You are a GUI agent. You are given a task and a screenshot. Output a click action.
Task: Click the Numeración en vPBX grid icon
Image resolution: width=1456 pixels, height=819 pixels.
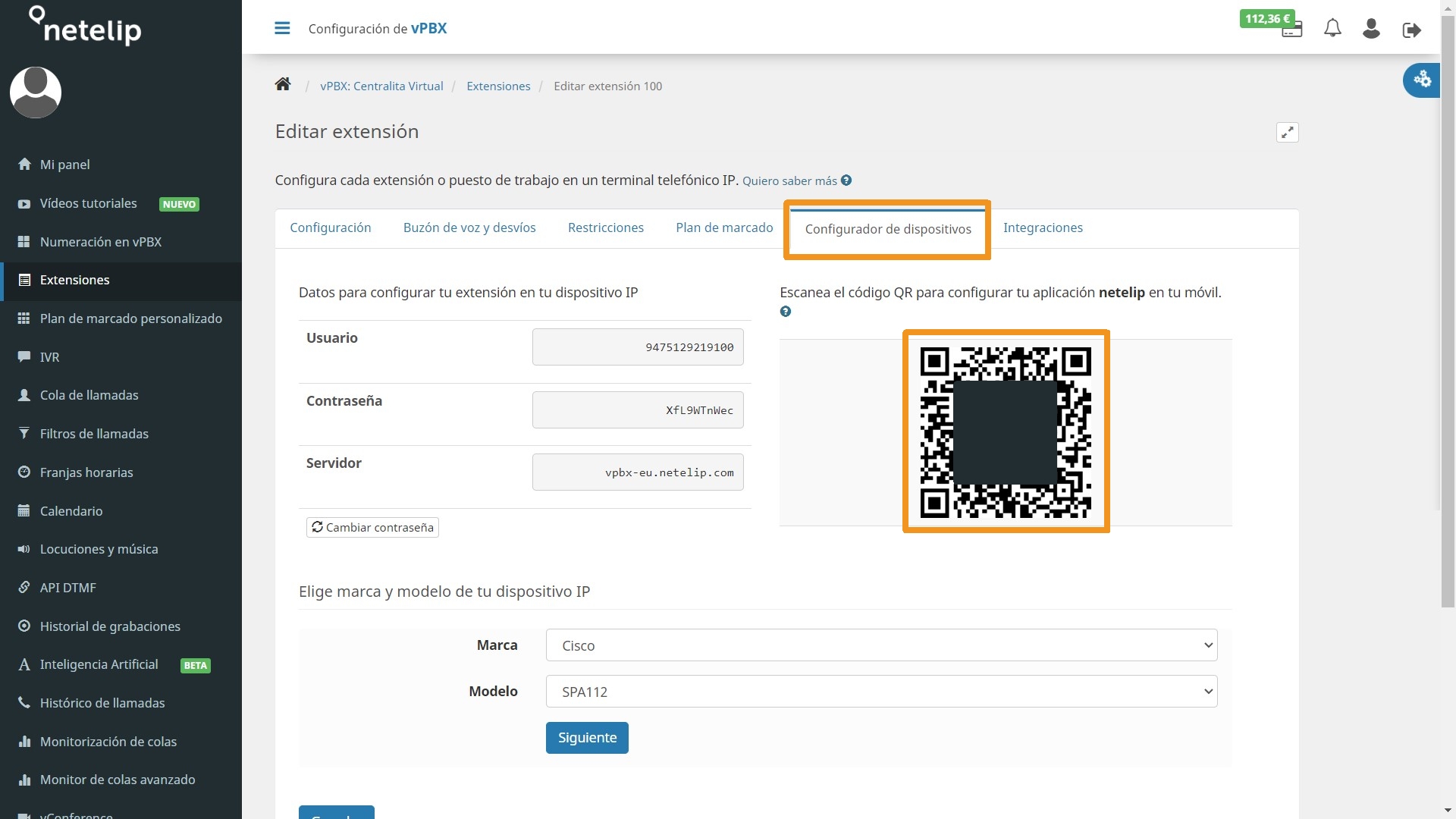pyautogui.click(x=24, y=242)
